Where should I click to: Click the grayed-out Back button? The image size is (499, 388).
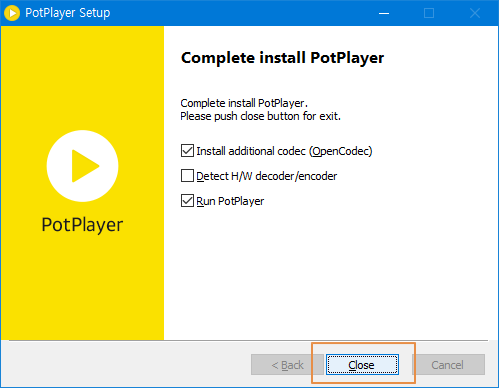pos(287,365)
